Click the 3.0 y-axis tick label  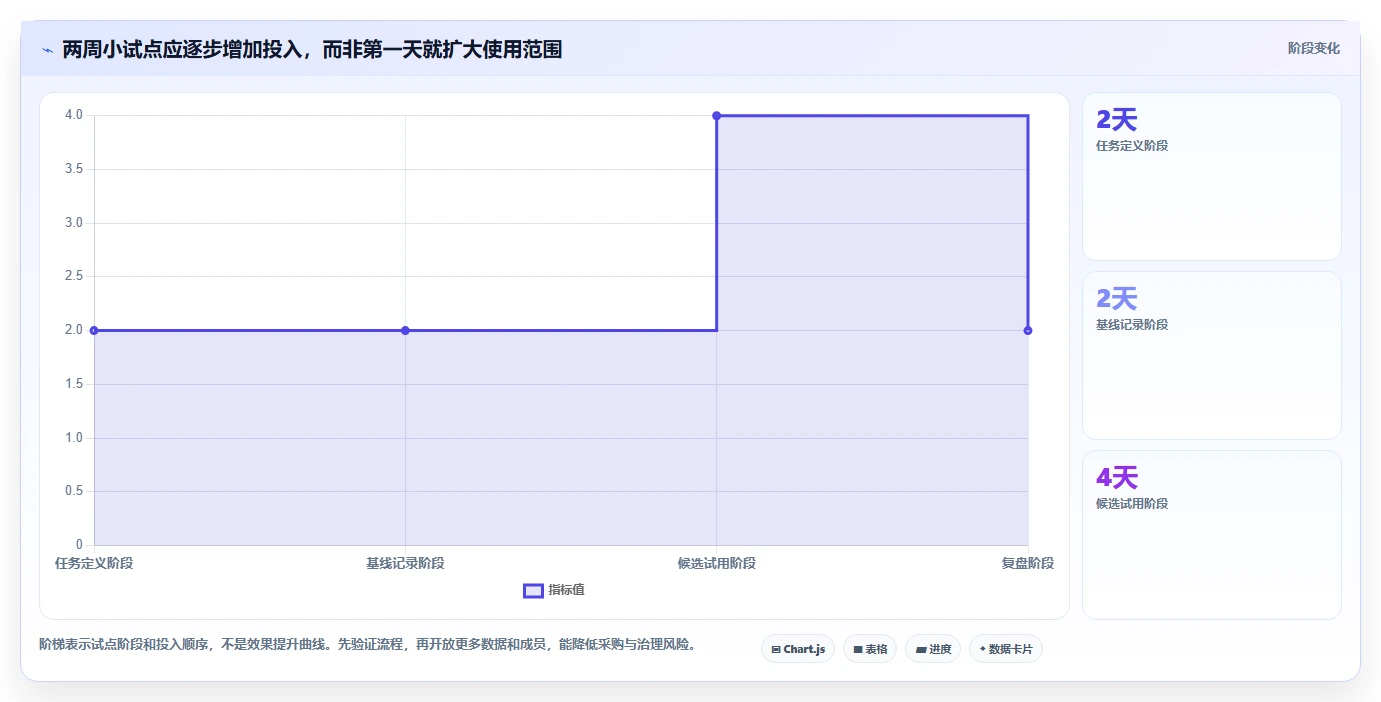pos(74,223)
